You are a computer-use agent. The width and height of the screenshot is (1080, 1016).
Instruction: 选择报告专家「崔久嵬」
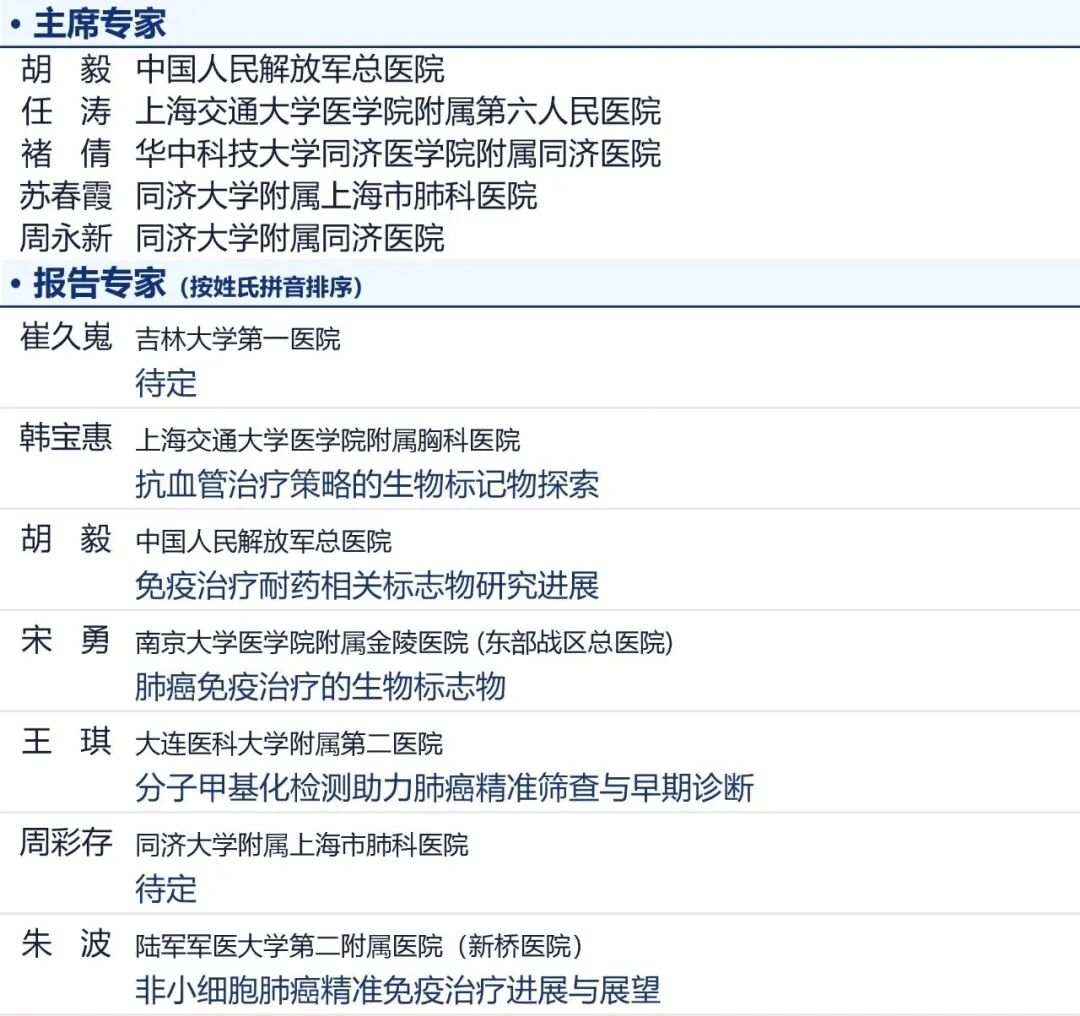(x=63, y=340)
